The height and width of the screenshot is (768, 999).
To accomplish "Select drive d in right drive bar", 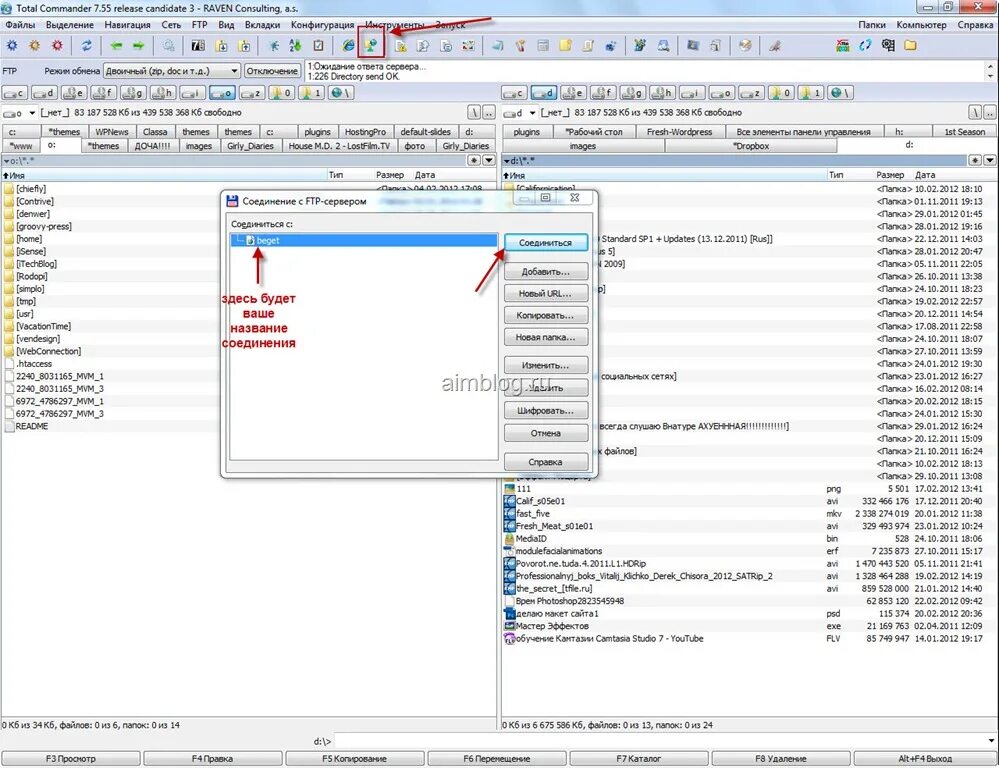I will pyautogui.click(x=543, y=93).
